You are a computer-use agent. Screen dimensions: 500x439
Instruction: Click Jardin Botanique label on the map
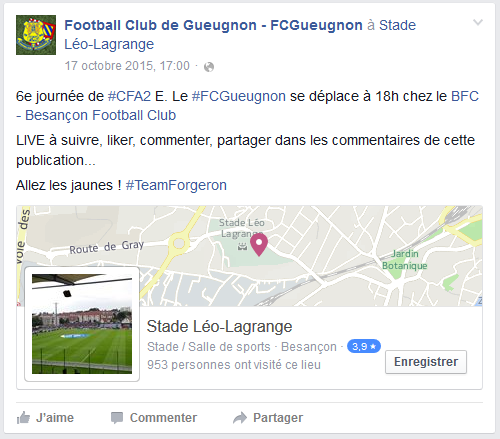point(405,260)
